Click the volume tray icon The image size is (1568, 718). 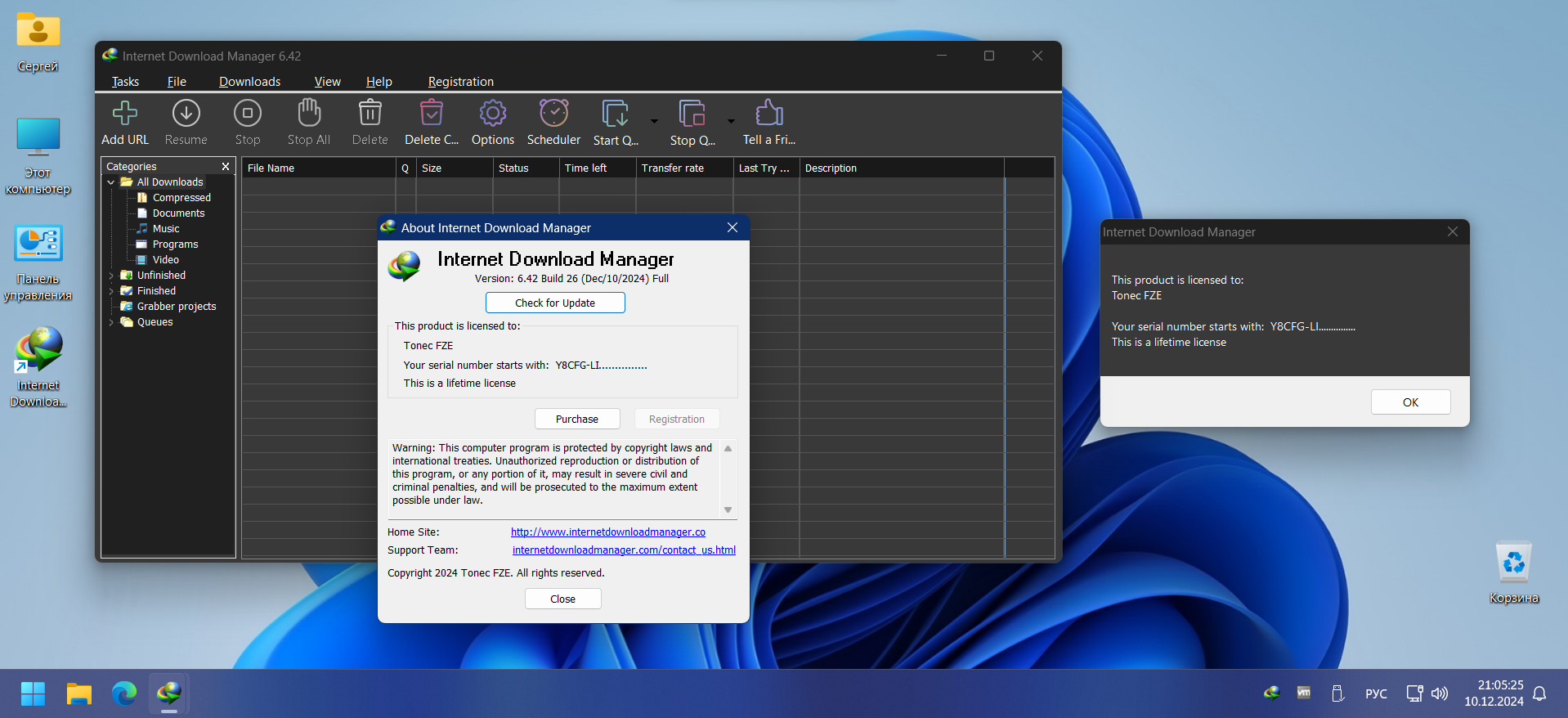coord(1440,693)
